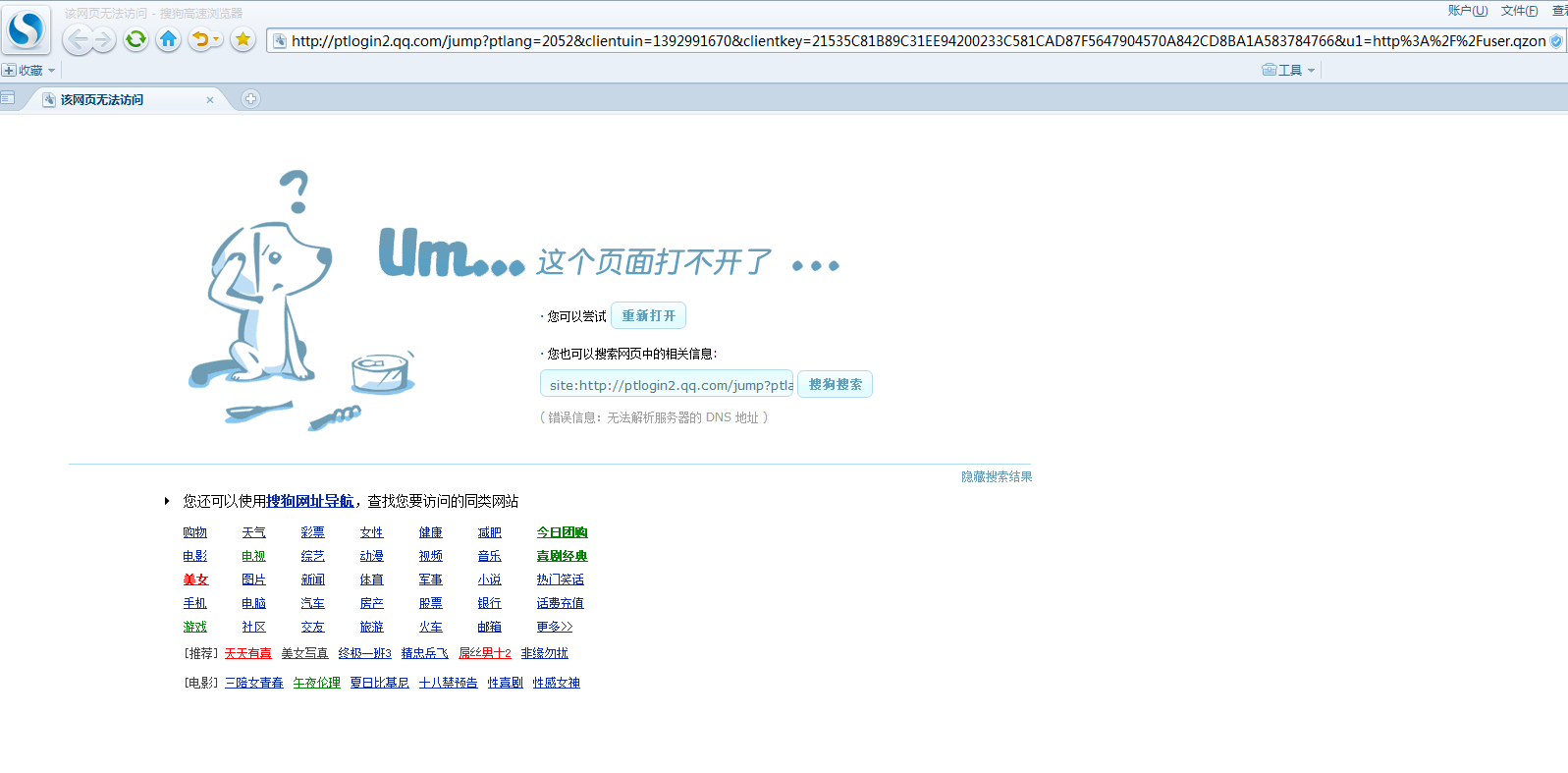The width and height of the screenshot is (1568, 773).
Task: Click the site search input field
Action: pos(667,384)
